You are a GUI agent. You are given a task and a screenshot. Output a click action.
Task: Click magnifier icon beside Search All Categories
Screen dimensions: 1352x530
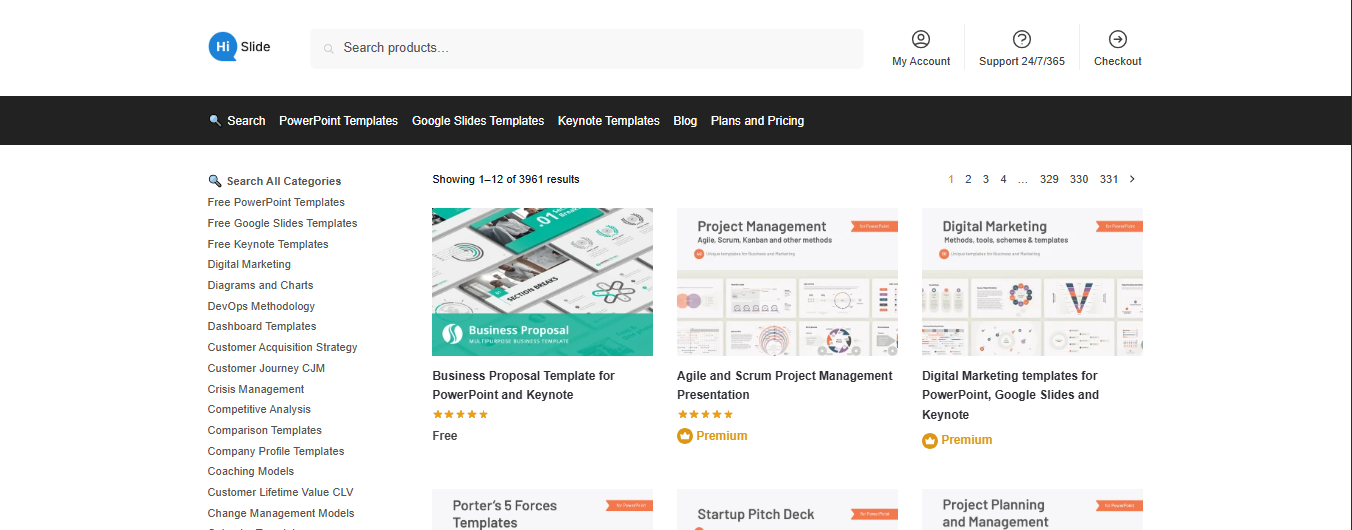[215, 181]
